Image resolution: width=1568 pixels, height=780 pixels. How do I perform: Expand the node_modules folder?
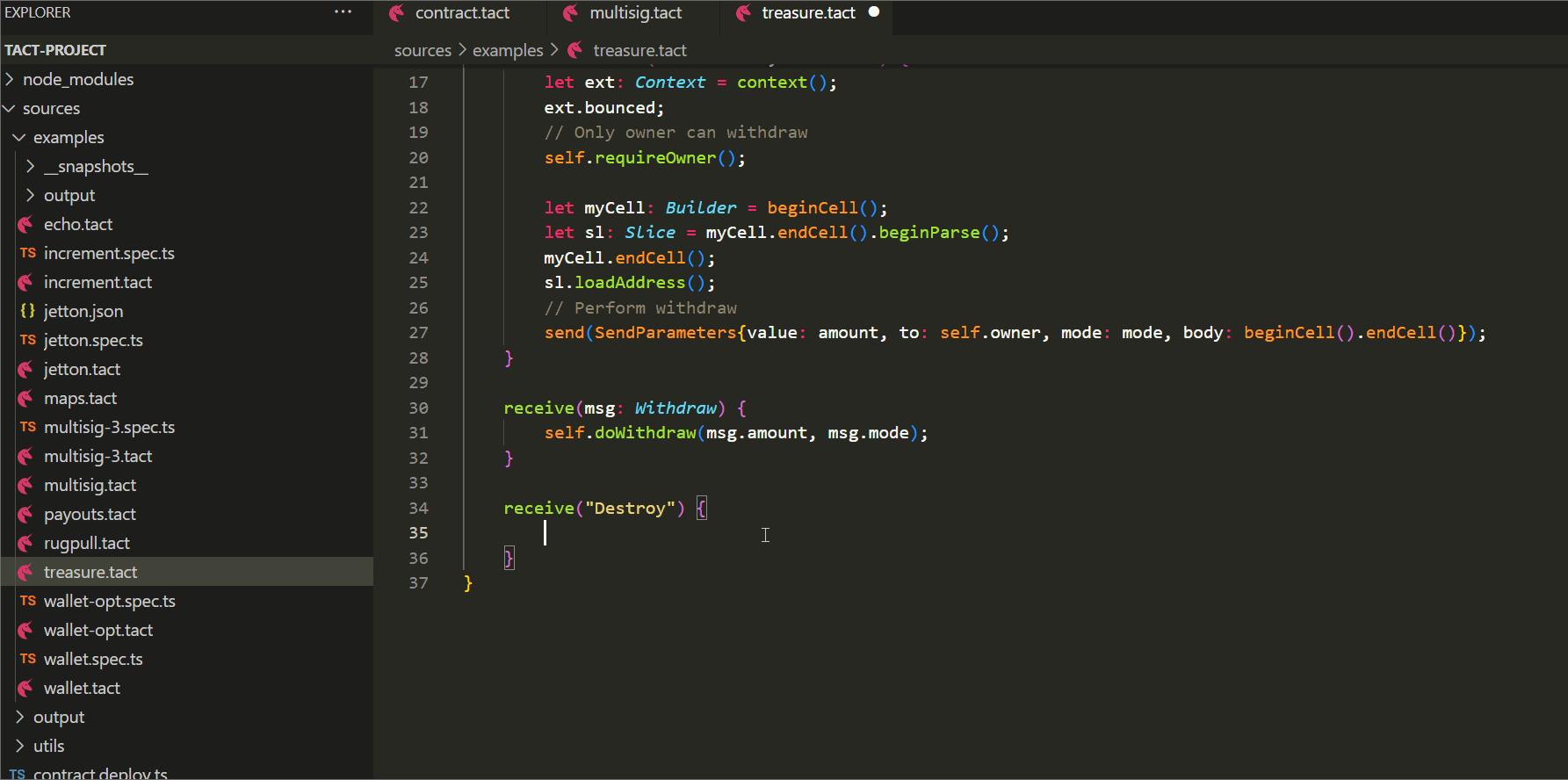[x=10, y=79]
